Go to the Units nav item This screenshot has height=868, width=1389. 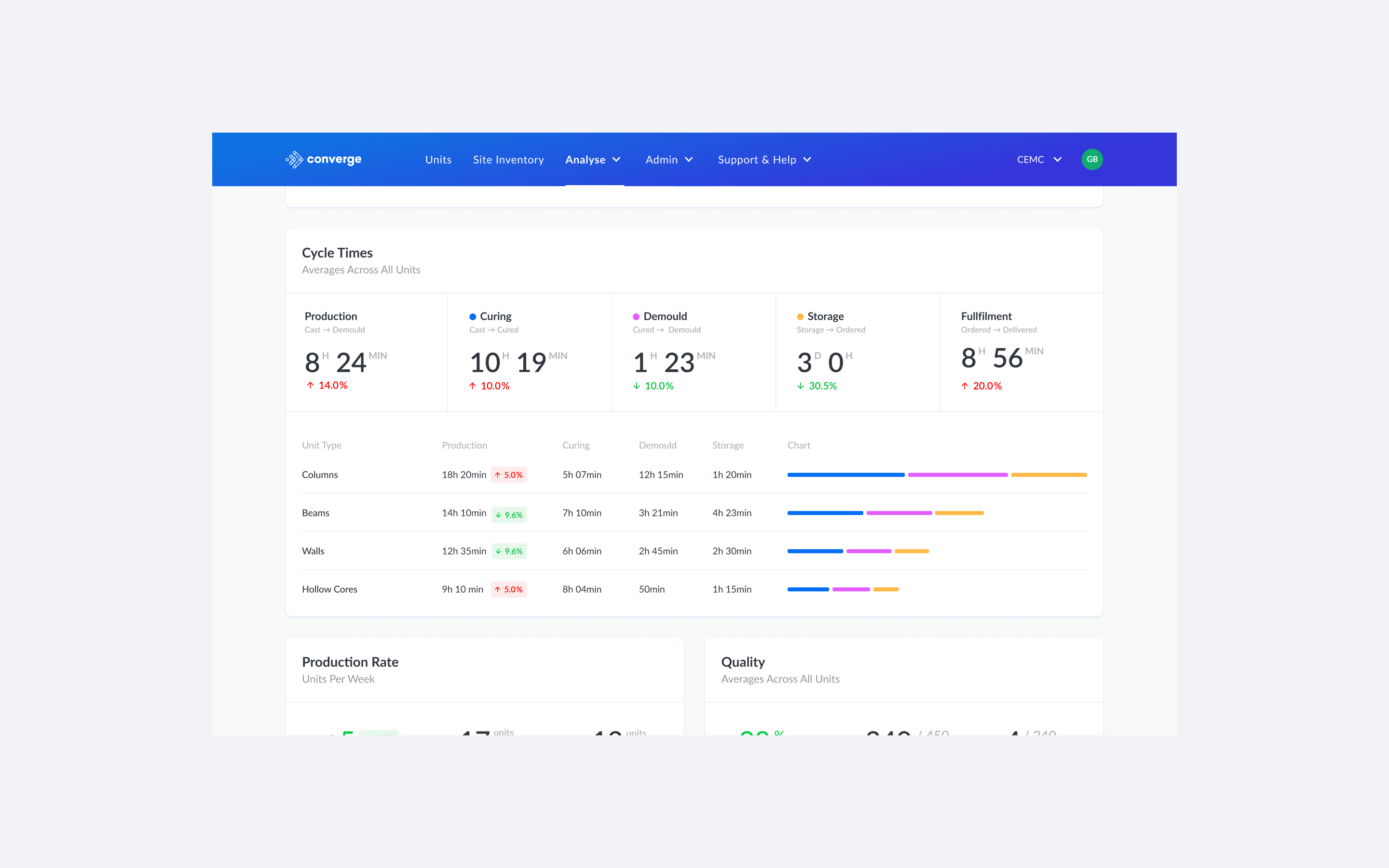pyautogui.click(x=438, y=160)
